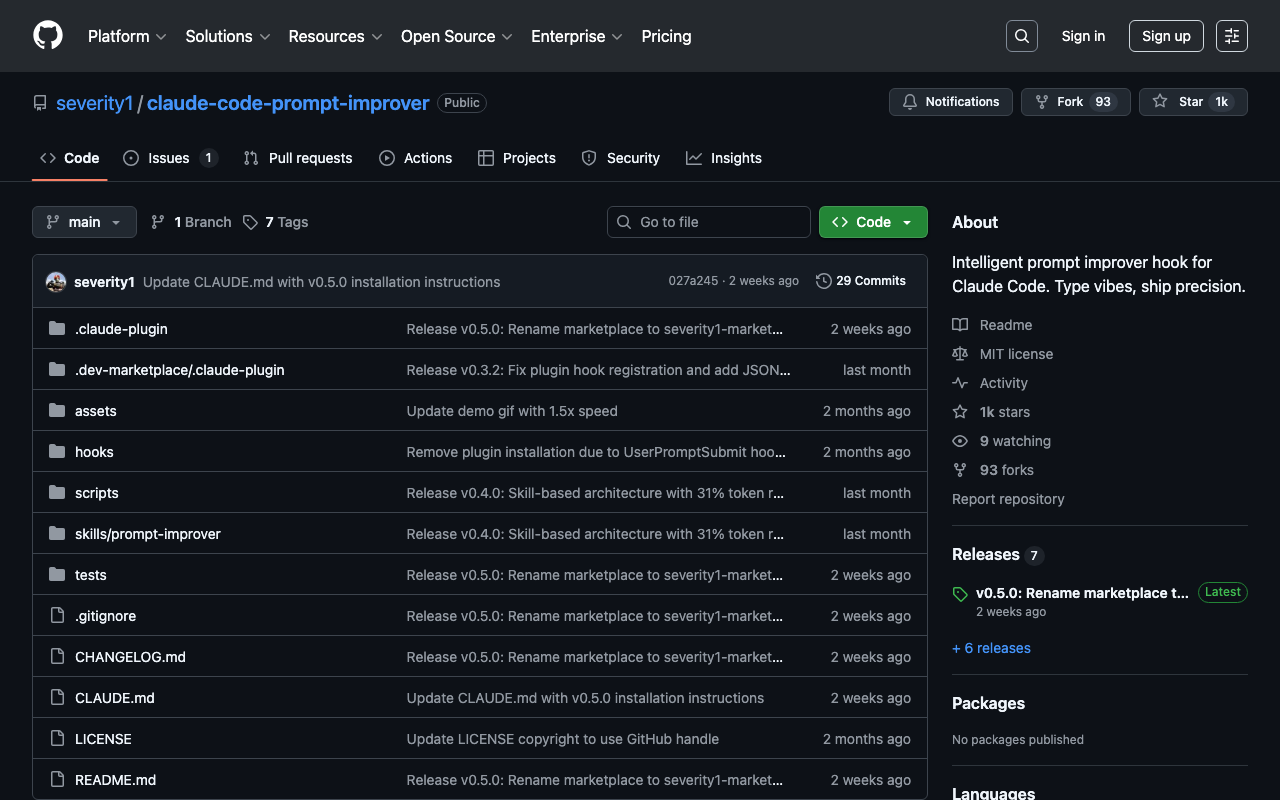1280x800 pixels.
Task: Switch to the Issues tab
Action: pyautogui.click(x=169, y=158)
